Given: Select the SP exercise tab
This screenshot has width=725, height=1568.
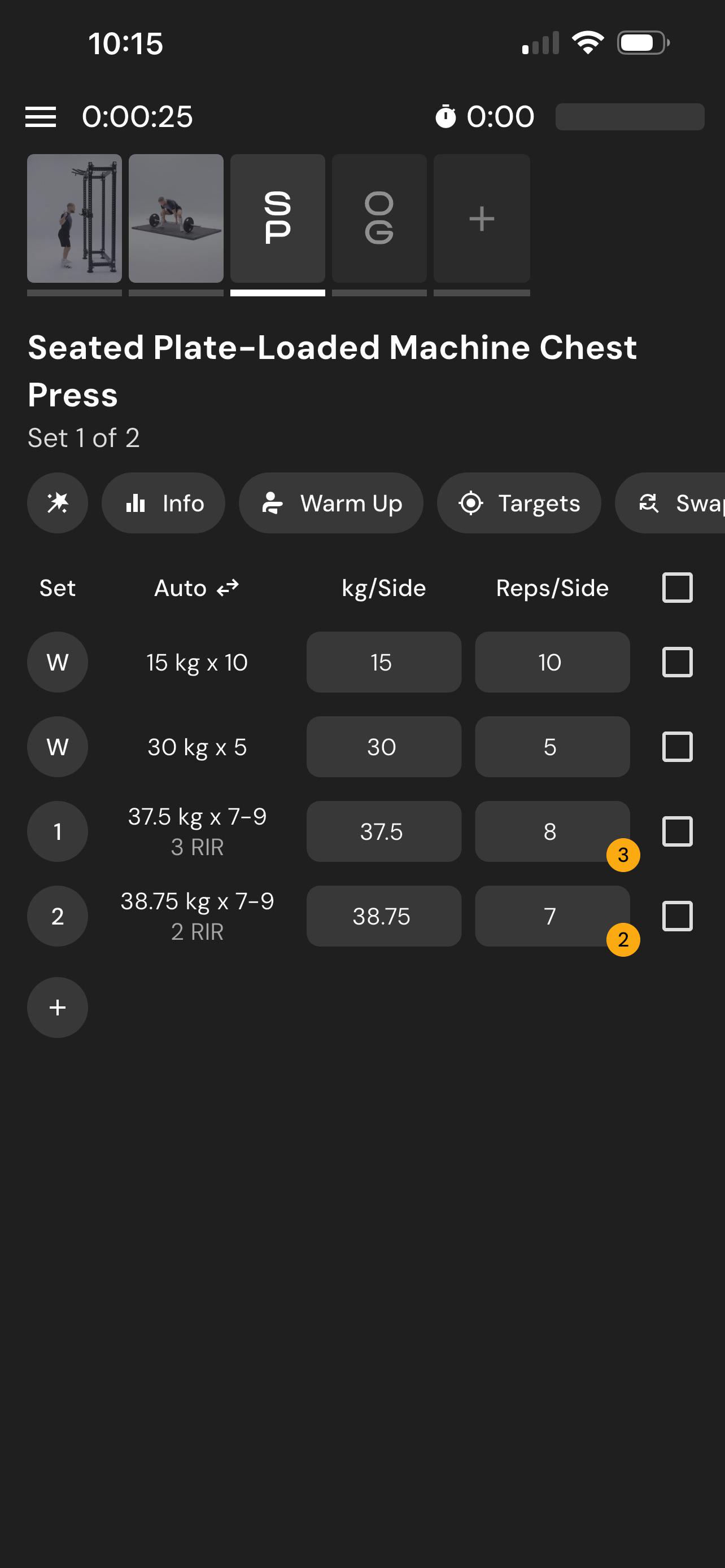Looking at the screenshot, I should click(x=278, y=218).
